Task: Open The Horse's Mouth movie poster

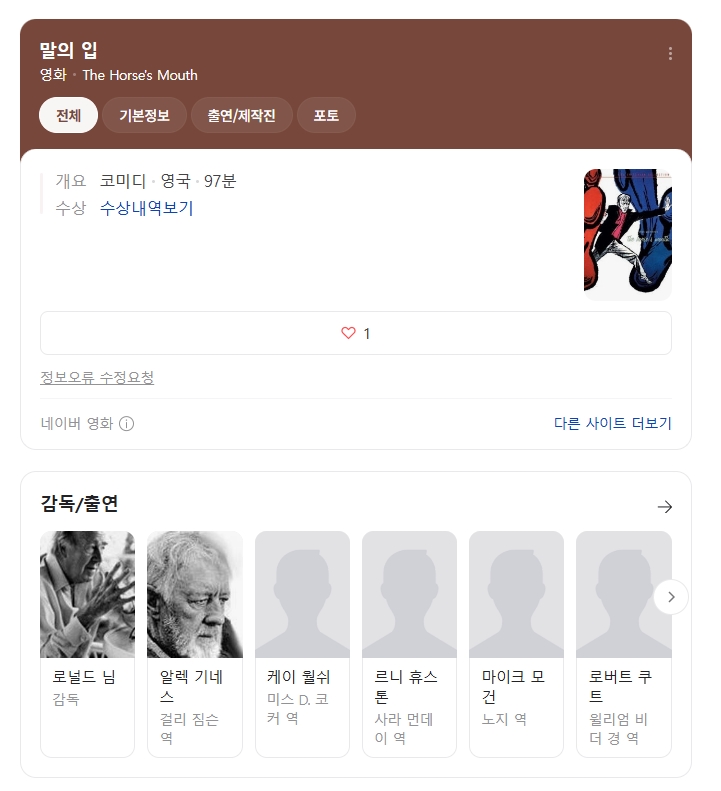Action: point(628,235)
